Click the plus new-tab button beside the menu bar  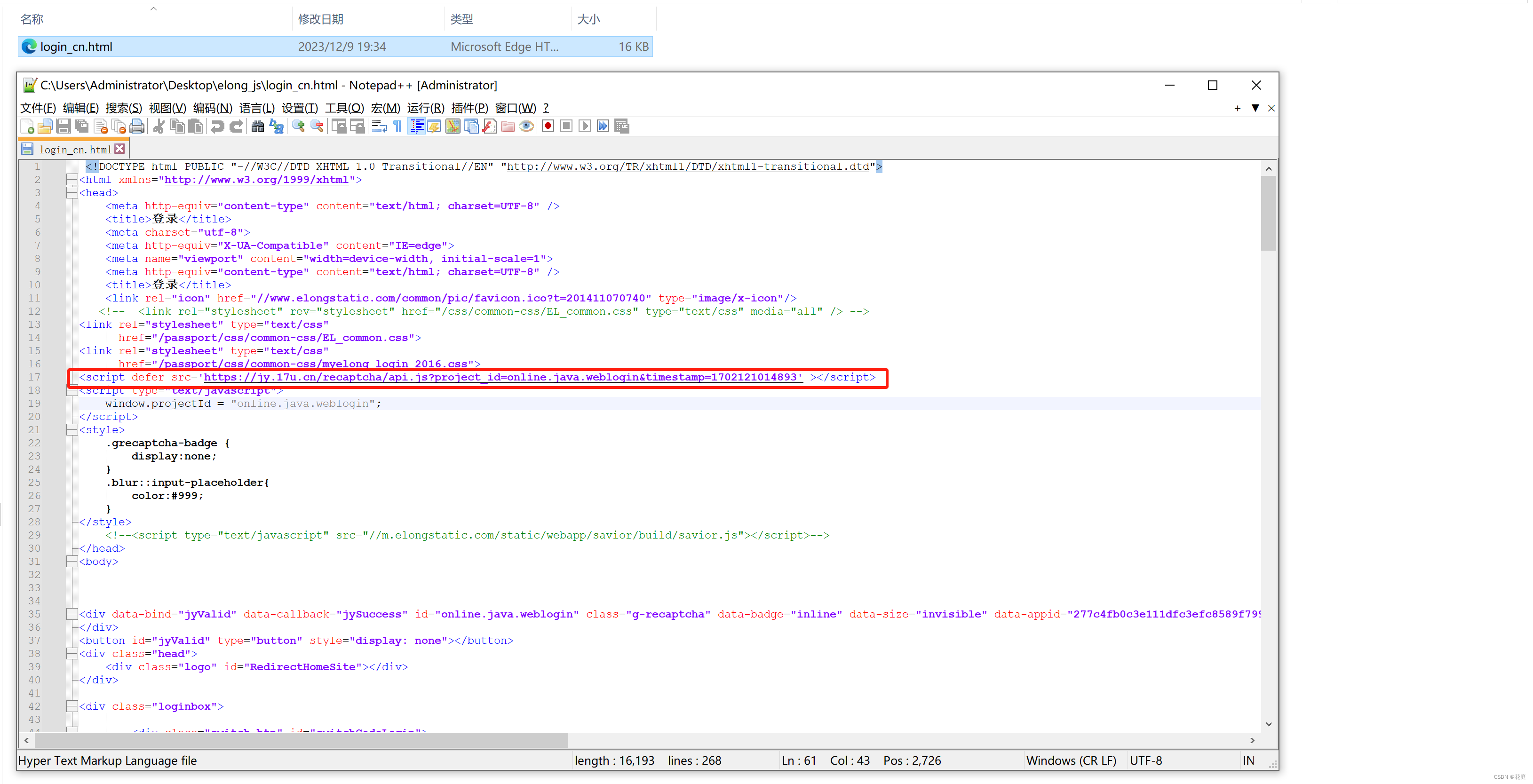(1237, 108)
